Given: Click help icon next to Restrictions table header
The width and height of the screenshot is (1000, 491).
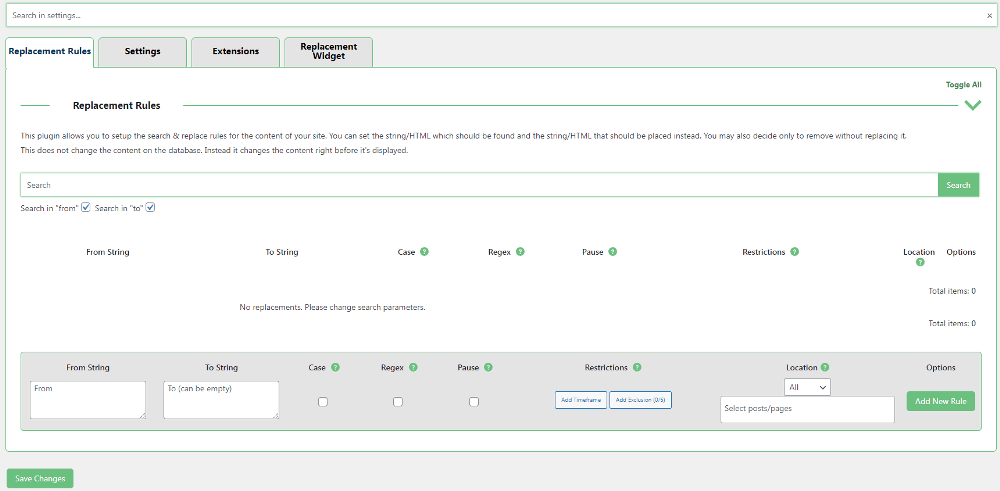Looking at the screenshot, I should 794,252.
